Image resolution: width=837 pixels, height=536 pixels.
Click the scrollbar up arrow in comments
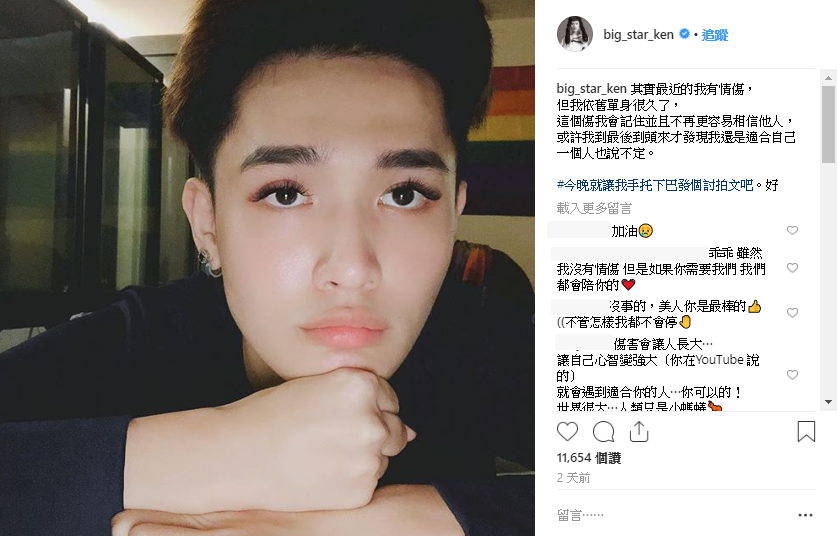click(828, 78)
